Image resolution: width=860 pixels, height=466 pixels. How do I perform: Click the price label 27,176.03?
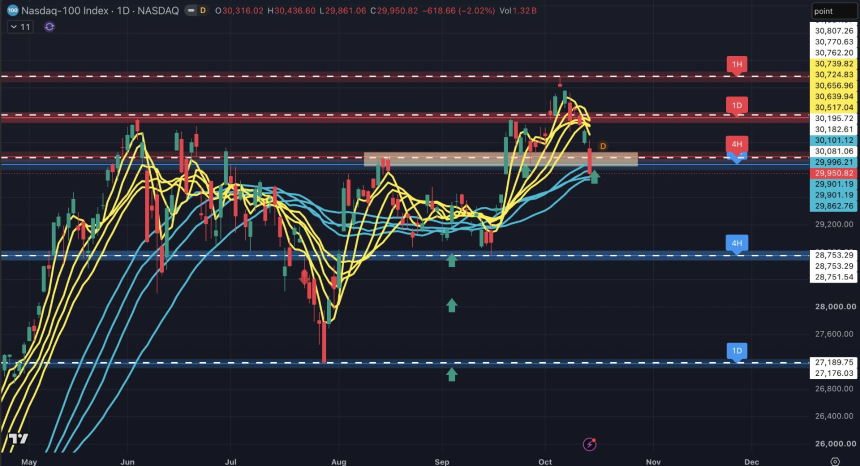pyautogui.click(x=834, y=373)
